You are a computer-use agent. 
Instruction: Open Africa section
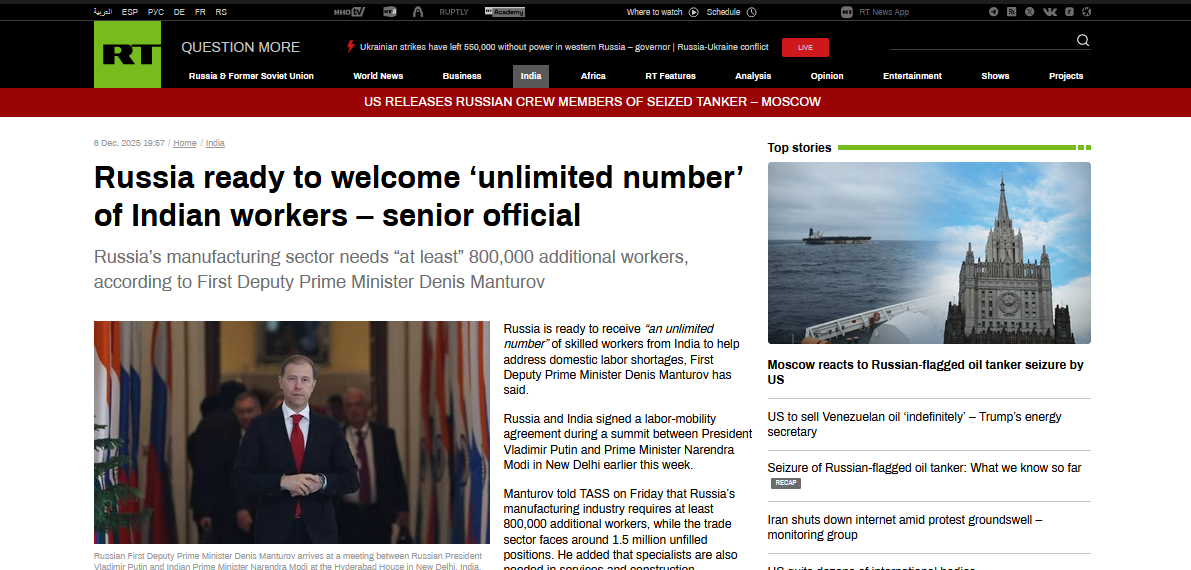593,76
